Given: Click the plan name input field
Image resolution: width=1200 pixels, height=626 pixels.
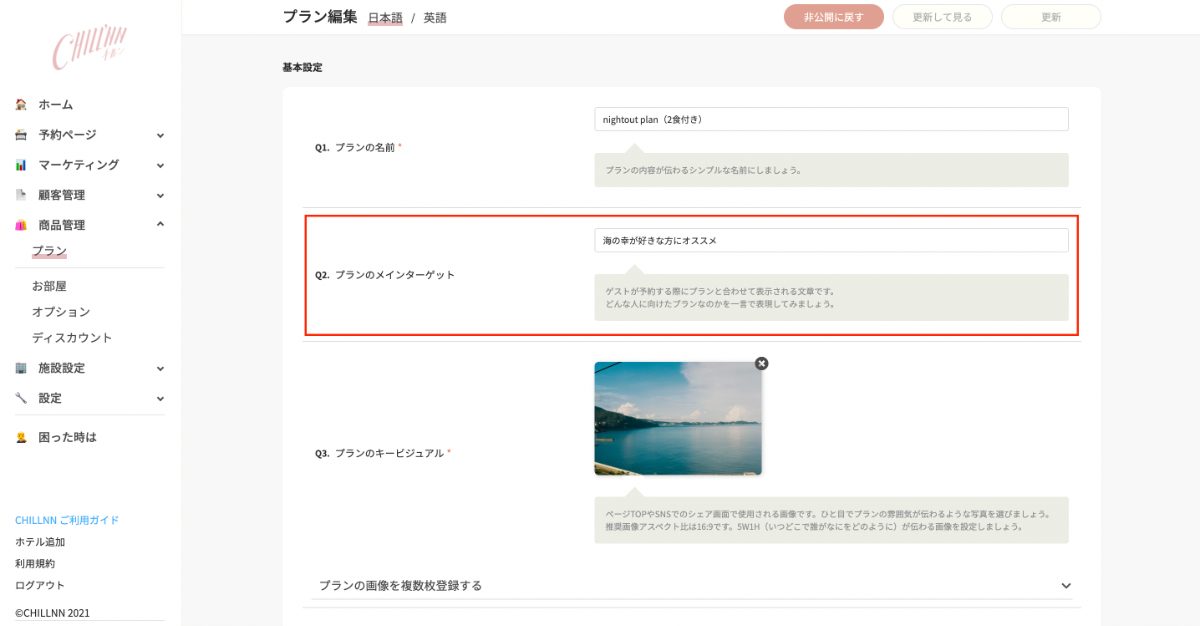Looking at the screenshot, I should 830,120.
